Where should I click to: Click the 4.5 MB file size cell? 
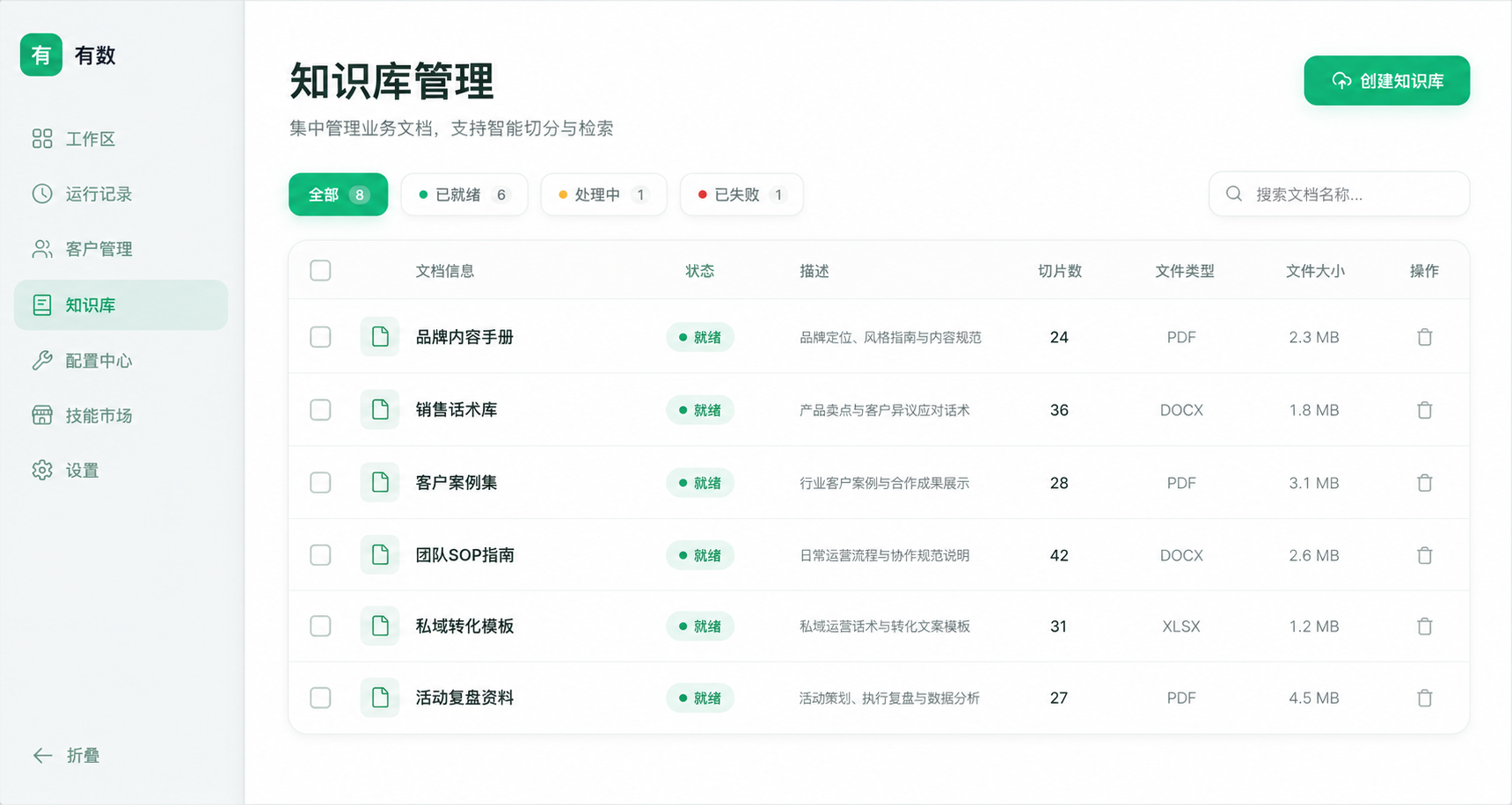[x=1314, y=698]
